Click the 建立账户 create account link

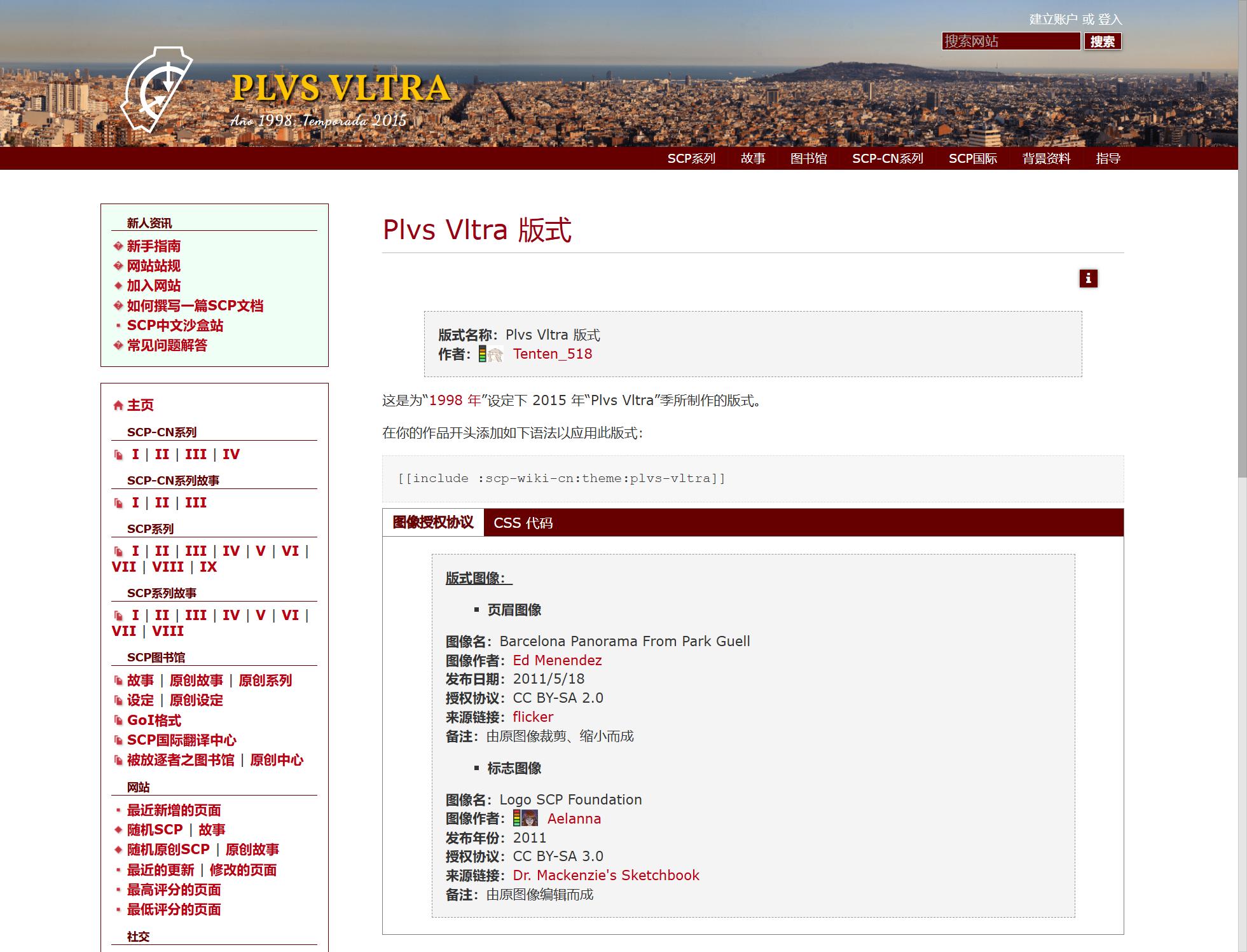click(x=1052, y=19)
